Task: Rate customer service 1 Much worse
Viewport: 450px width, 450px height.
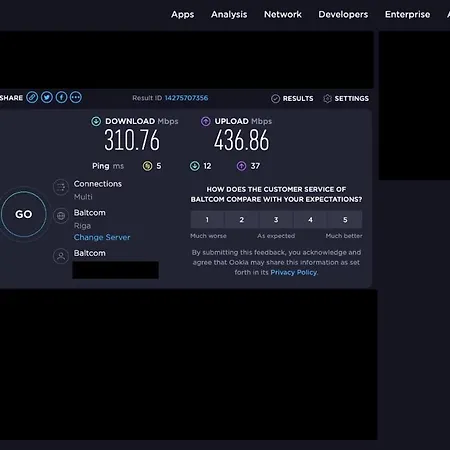Action: pos(207,220)
